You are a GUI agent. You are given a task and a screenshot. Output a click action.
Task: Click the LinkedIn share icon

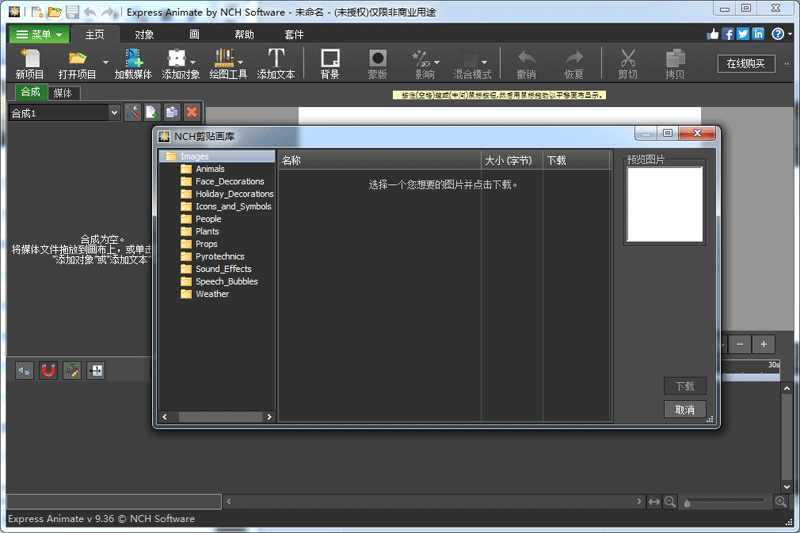coord(758,34)
